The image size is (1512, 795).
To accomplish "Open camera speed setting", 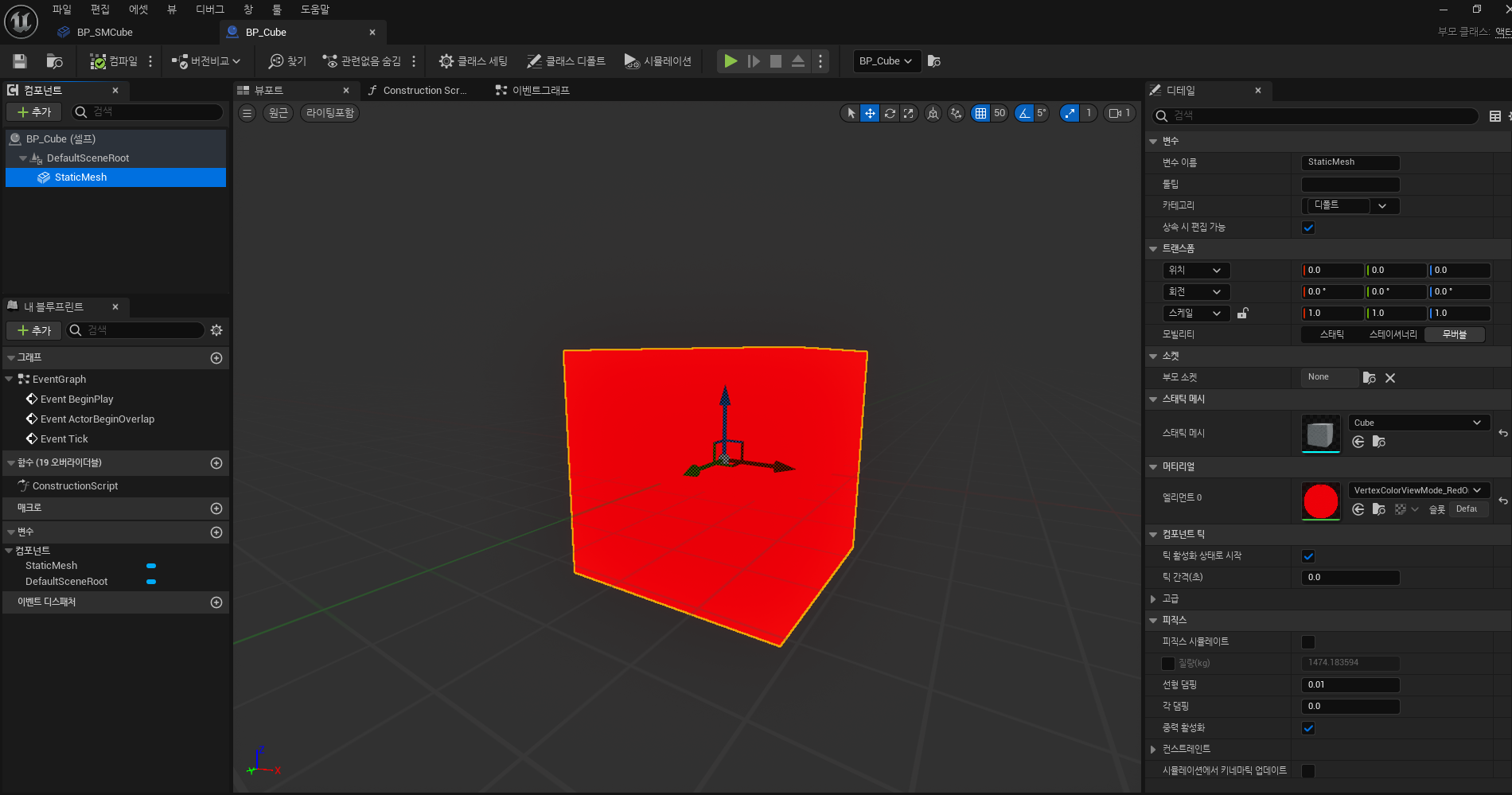I will [1120, 113].
